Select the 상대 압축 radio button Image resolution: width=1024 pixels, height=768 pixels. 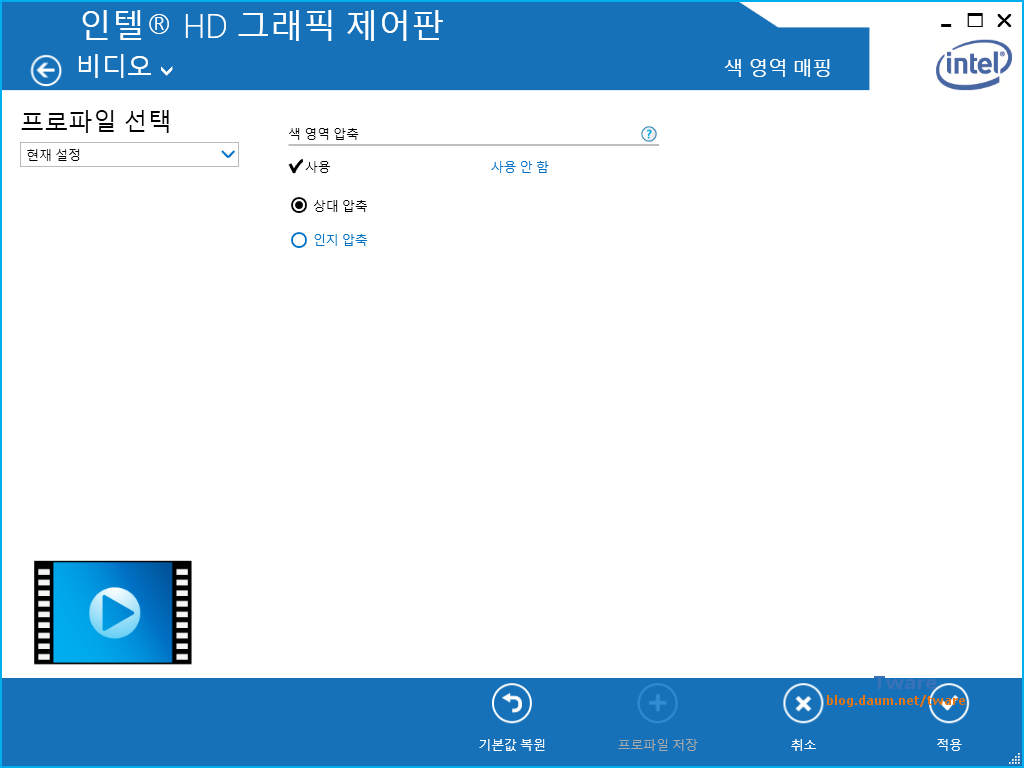298,206
